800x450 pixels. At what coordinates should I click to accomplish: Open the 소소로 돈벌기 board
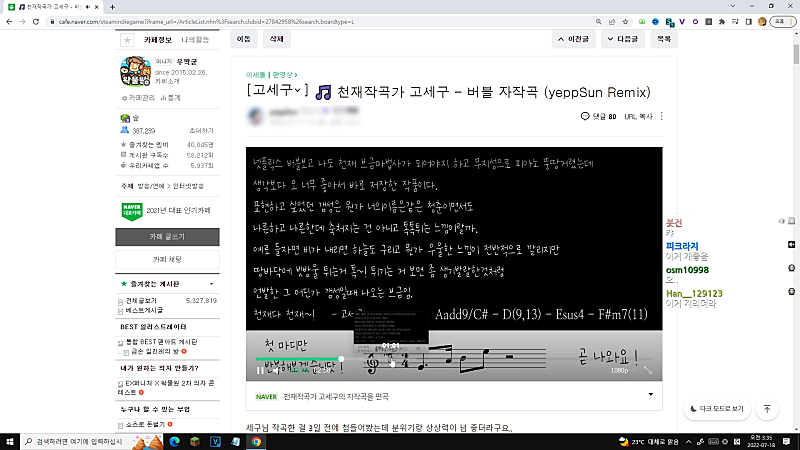click(x=145, y=424)
